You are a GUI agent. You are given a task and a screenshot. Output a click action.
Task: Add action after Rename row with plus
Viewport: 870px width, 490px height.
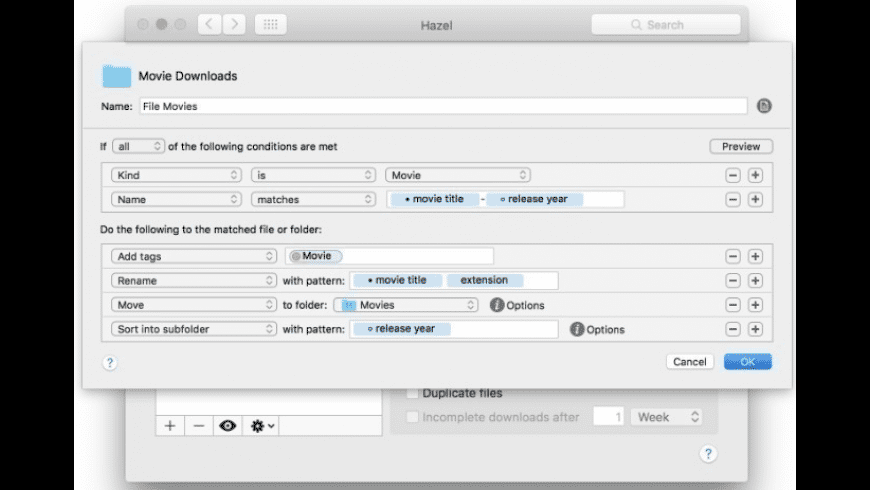(x=755, y=281)
